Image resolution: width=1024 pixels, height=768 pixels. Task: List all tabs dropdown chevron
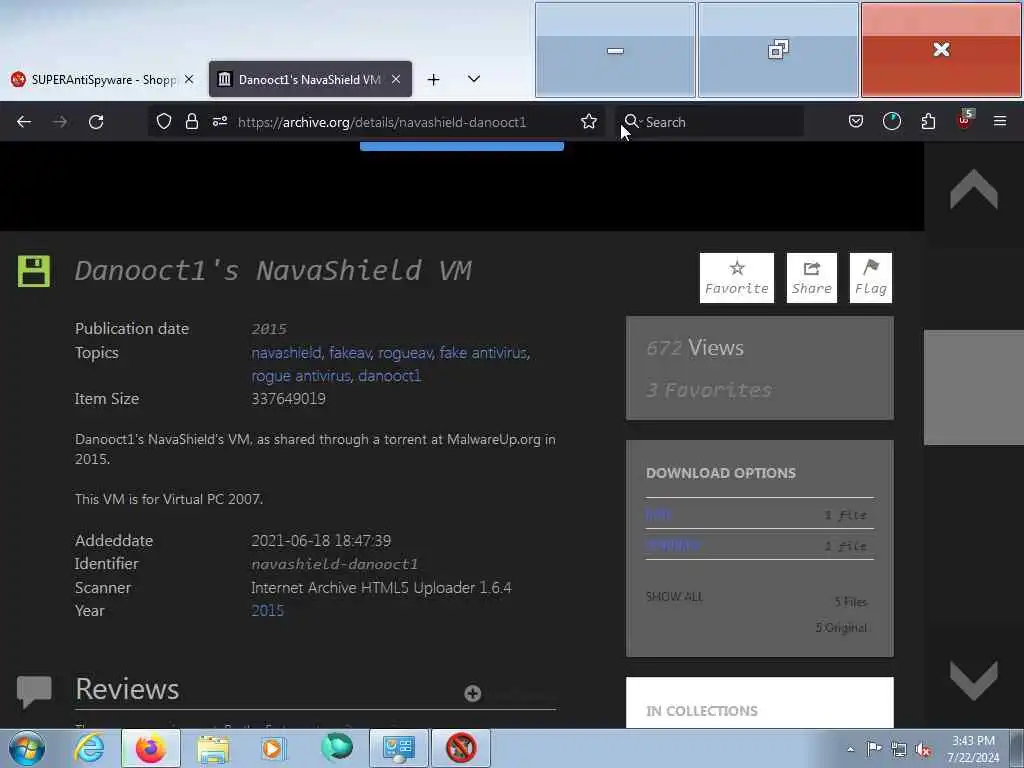[x=474, y=79]
